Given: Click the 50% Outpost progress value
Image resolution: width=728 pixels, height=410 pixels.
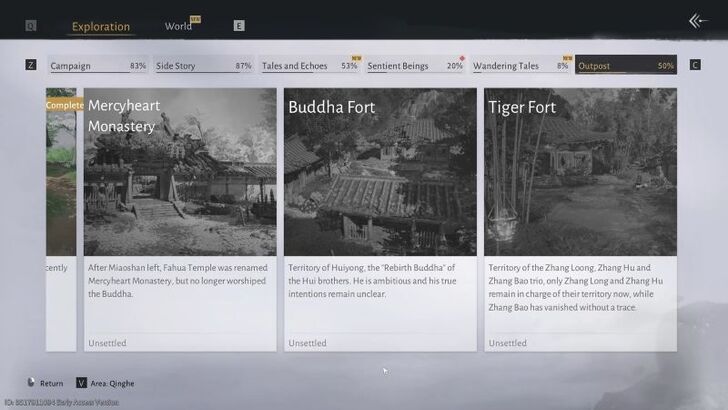Looking at the screenshot, I should 665,66.
